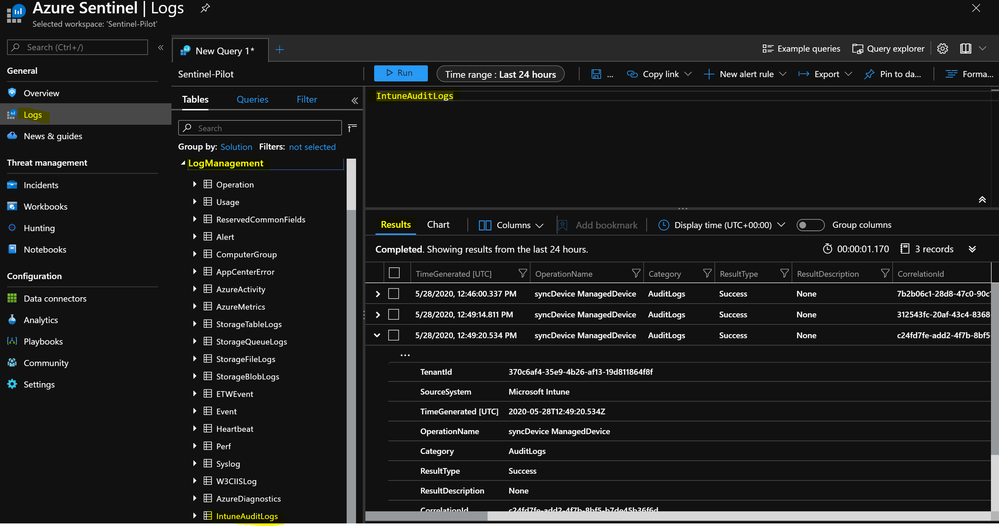999x526 pixels.
Task: Open Sentinel Settings page
Action: pos(39,385)
